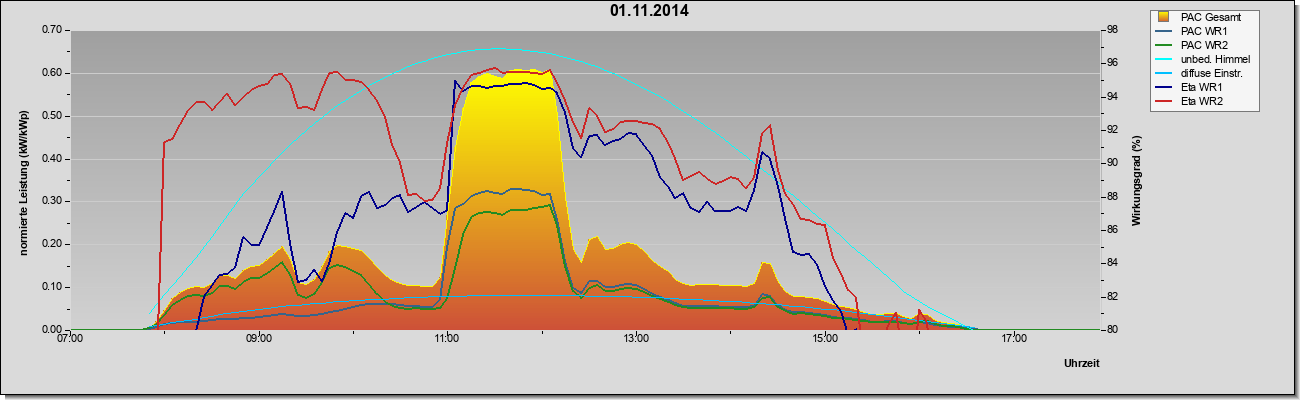Click the 07:00 time axis label
The width and height of the screenshot is (1300, 400).
tap(70, 340)
